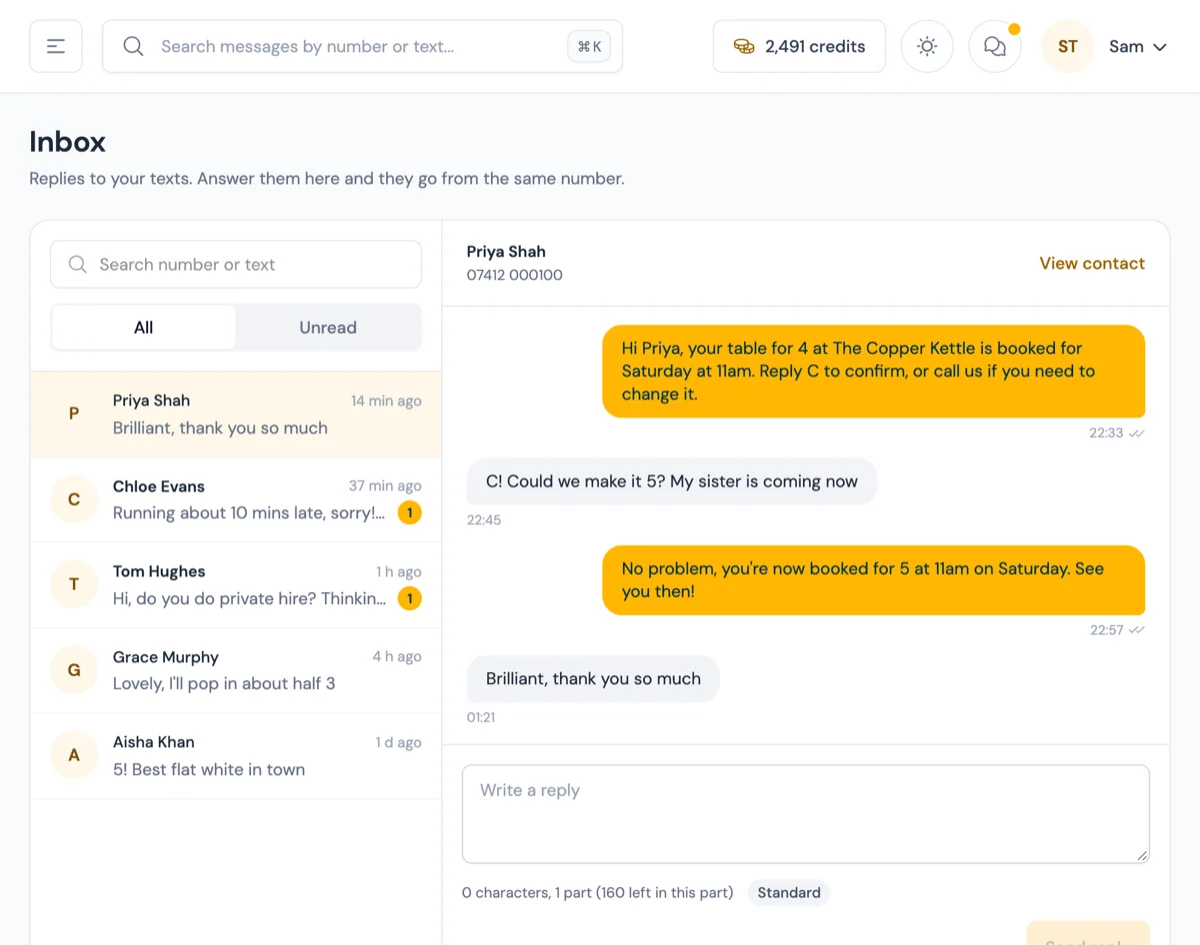Image resolution: width=1200 pixels, height=945 pixels.
Task: Click the '4 h ago' time label
Action: click(397, 657)
